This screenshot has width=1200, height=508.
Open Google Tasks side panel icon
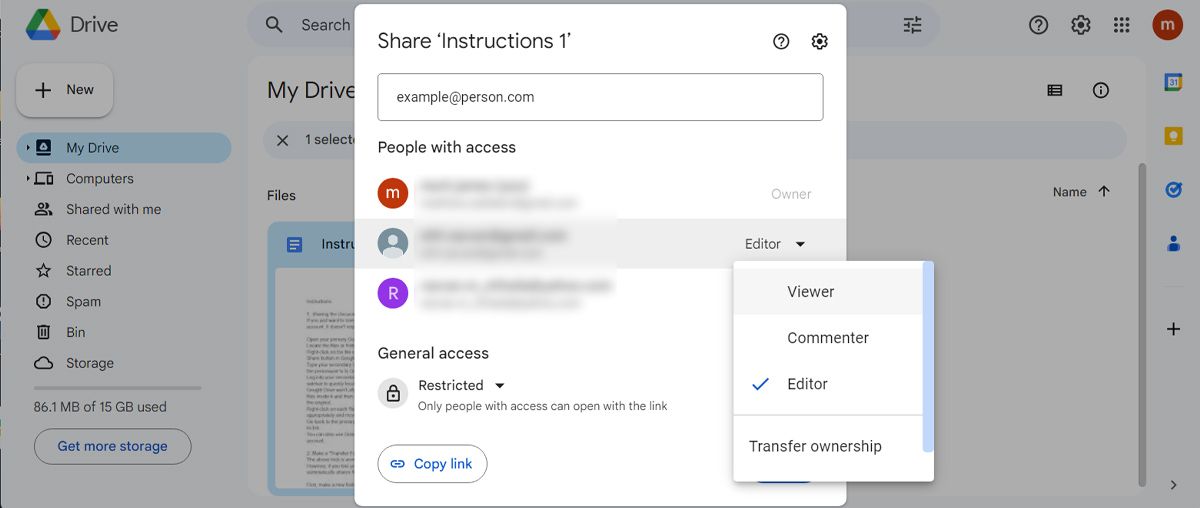point(1173,189)
